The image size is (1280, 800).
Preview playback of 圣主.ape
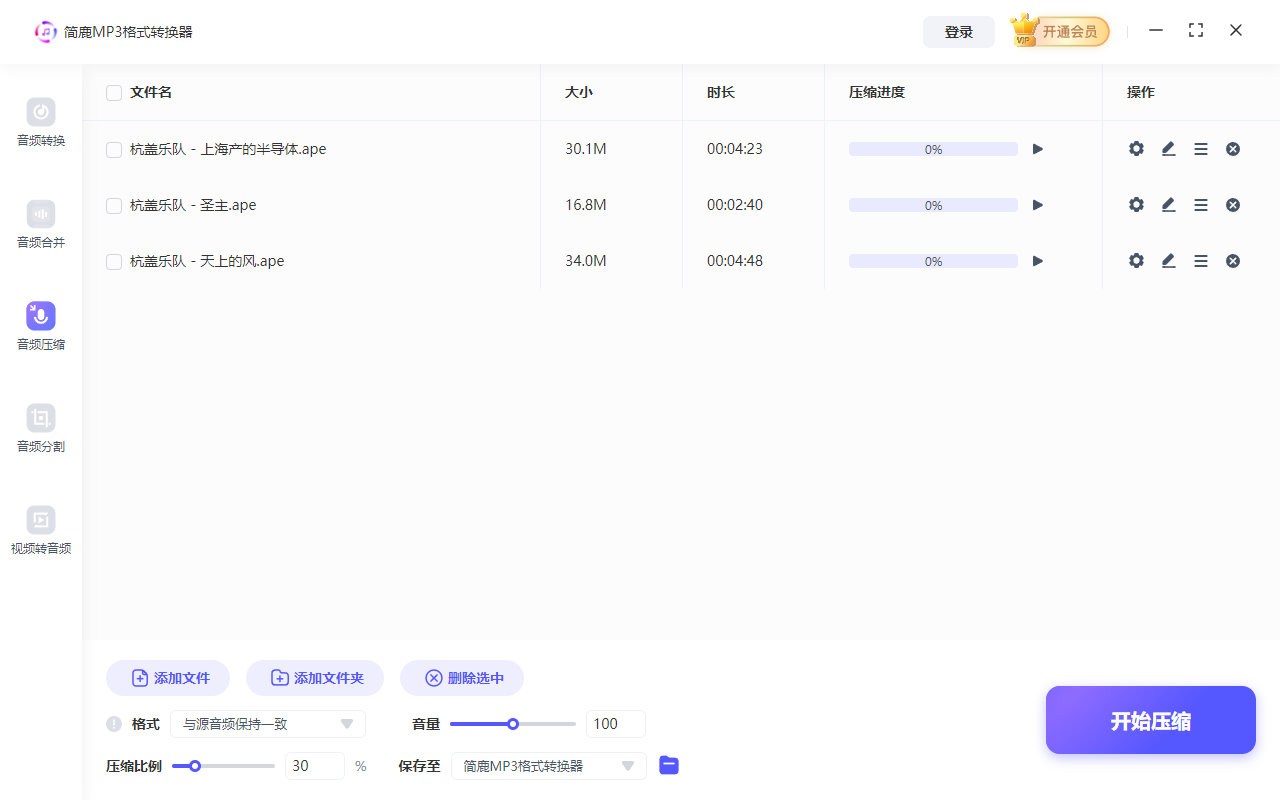[x=1037, y=204]
